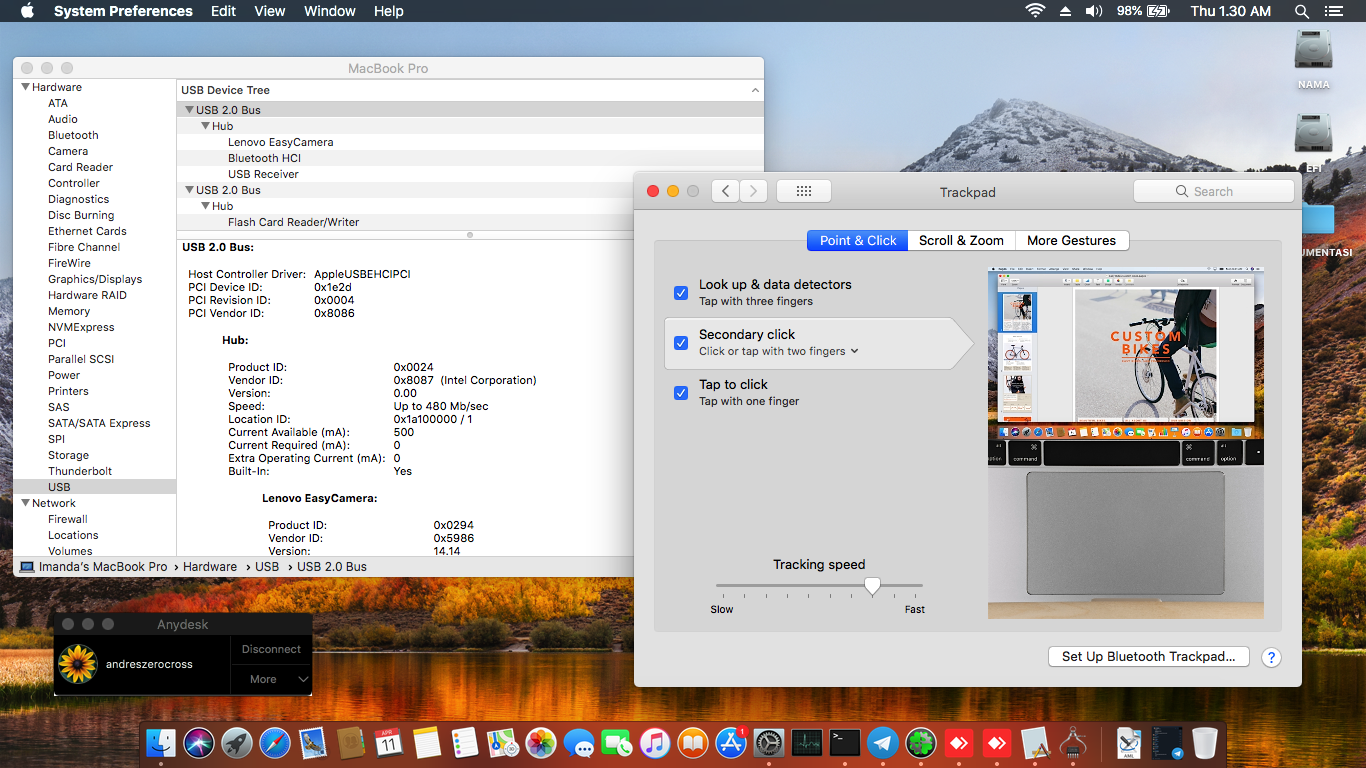Viewport: 1366px width, 768px height.
Task: Click the search magnifier in the menu bar
Action: [x=1300, y=11]
